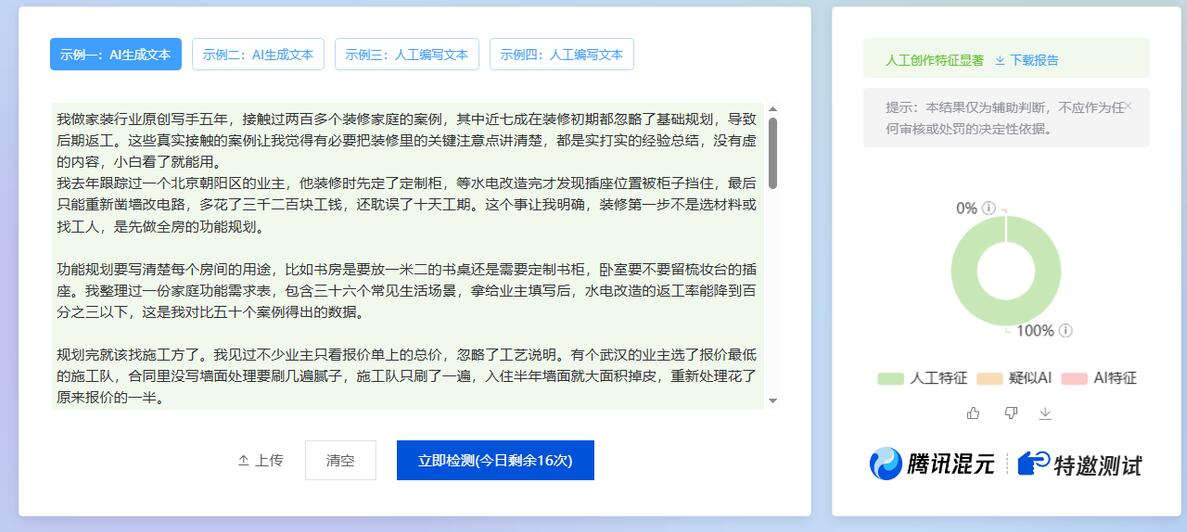This screenshot has width=1187, height=532.
Task: Click the 腾讯混元 logo
Action: pos(931,464)
